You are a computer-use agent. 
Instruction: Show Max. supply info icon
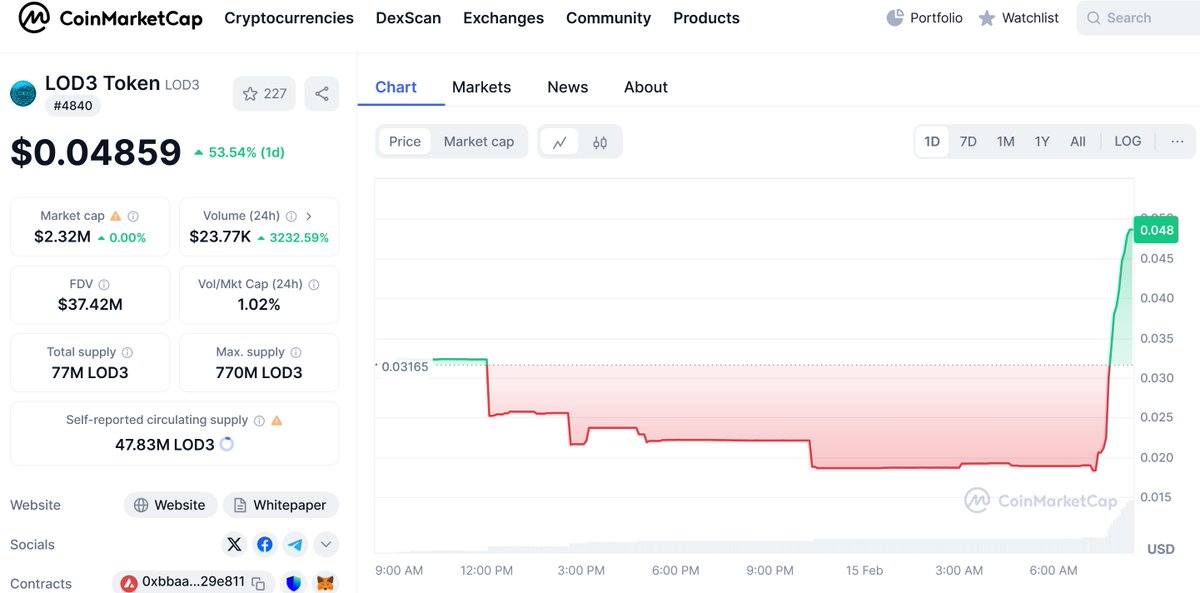pos(296,352)
